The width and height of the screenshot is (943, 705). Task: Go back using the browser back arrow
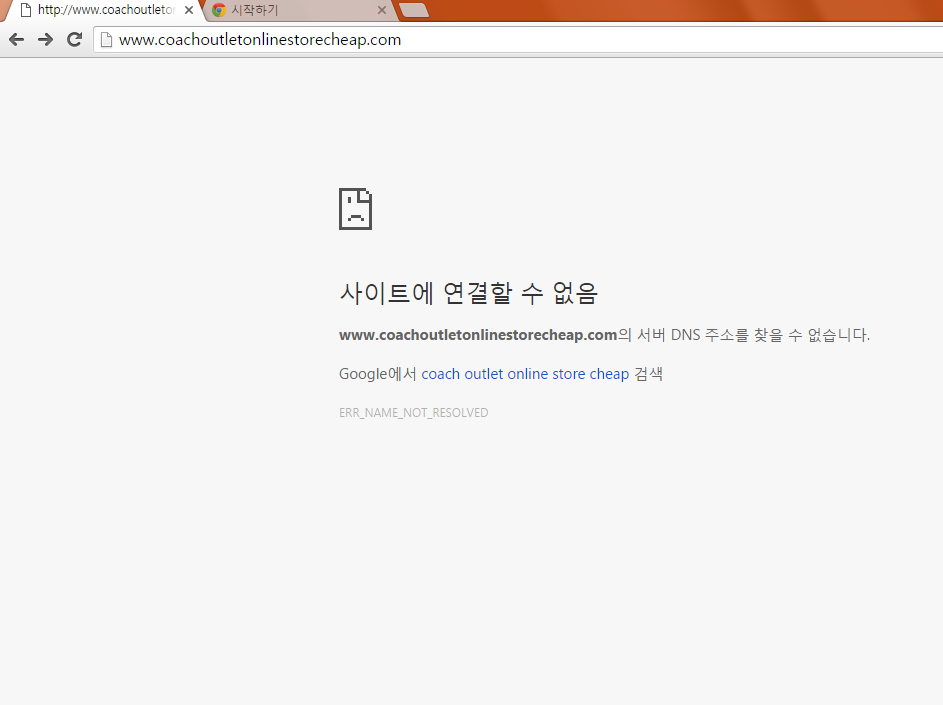(x=17, y=40)
